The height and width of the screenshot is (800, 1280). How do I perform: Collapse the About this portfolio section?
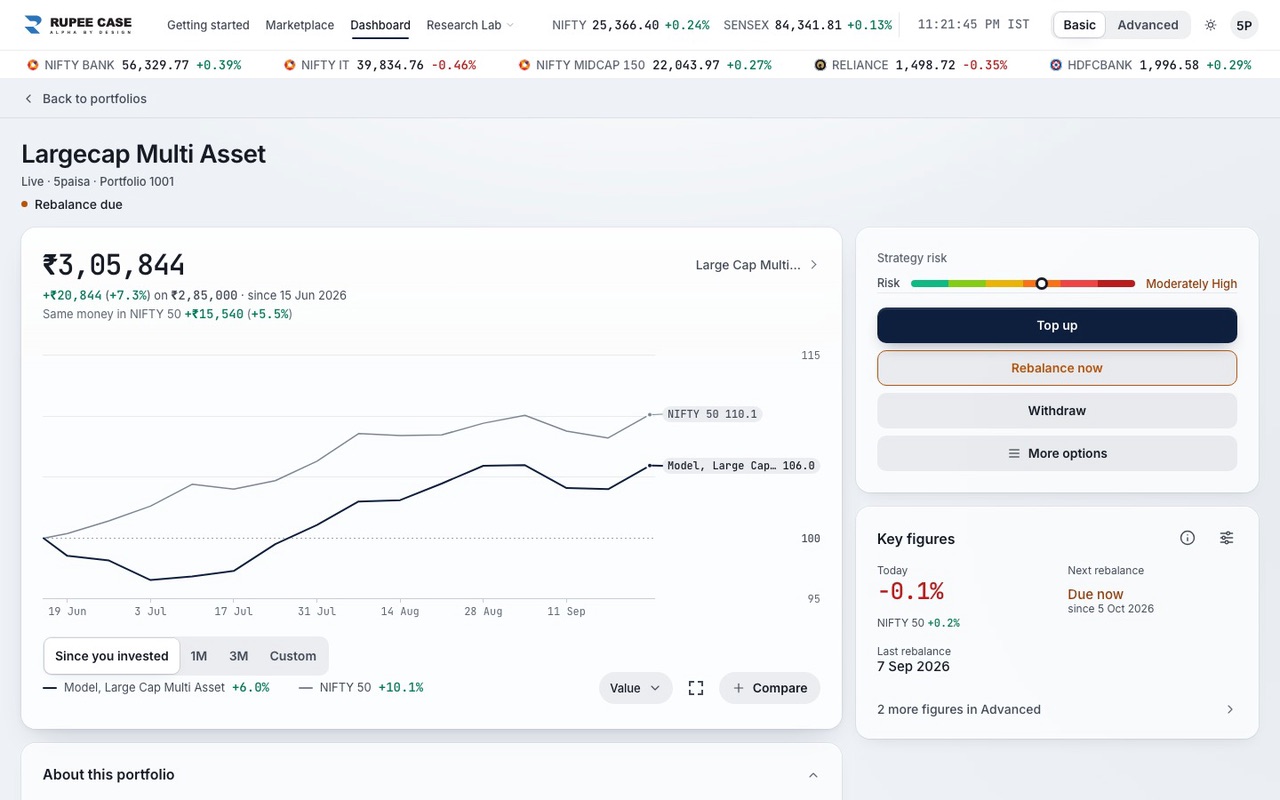[x=813, y=775]
